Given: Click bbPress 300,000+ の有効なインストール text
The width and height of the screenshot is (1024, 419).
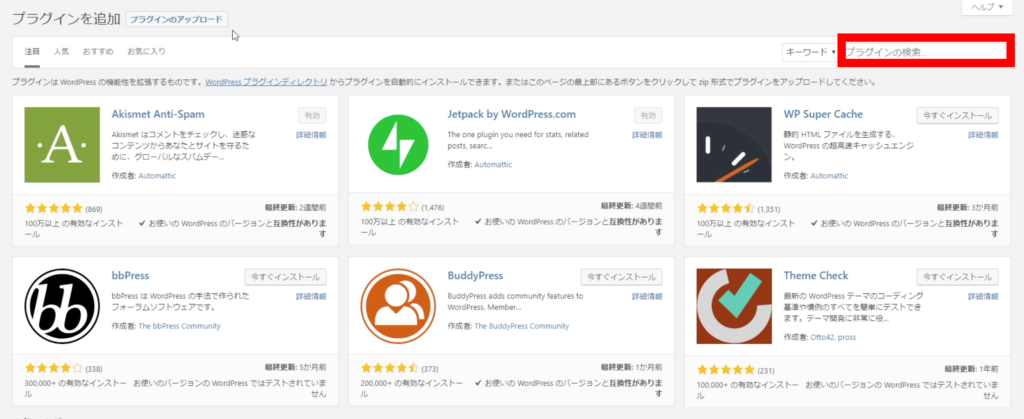Looking at the screenshot, I should [x=76, y=388].
